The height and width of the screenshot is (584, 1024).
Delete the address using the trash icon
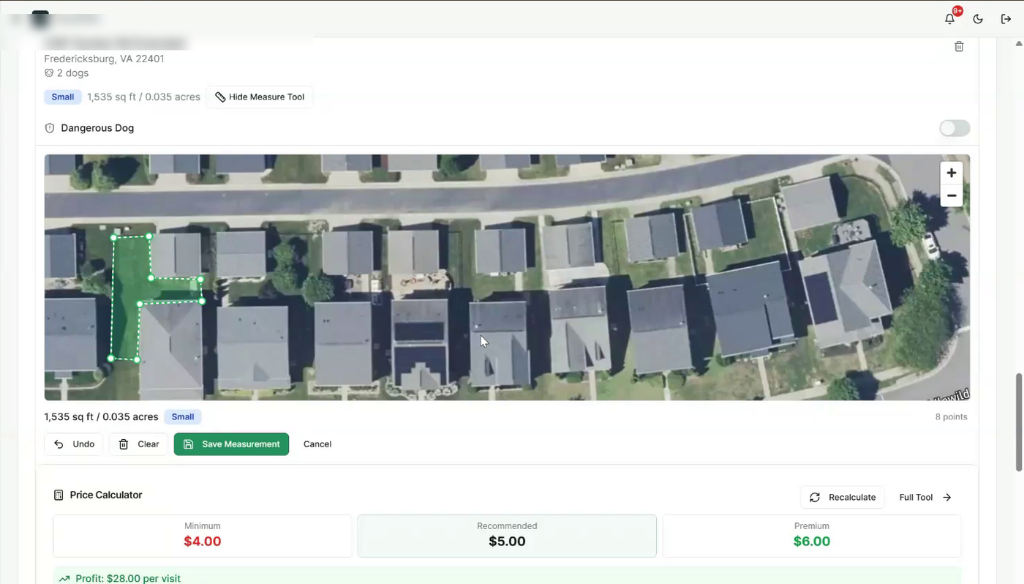coord(959,46)
